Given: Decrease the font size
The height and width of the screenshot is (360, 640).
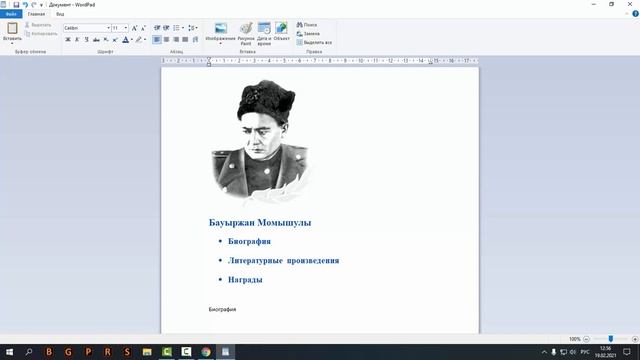Looking at the screenshot, I should (x=143, y=28).
